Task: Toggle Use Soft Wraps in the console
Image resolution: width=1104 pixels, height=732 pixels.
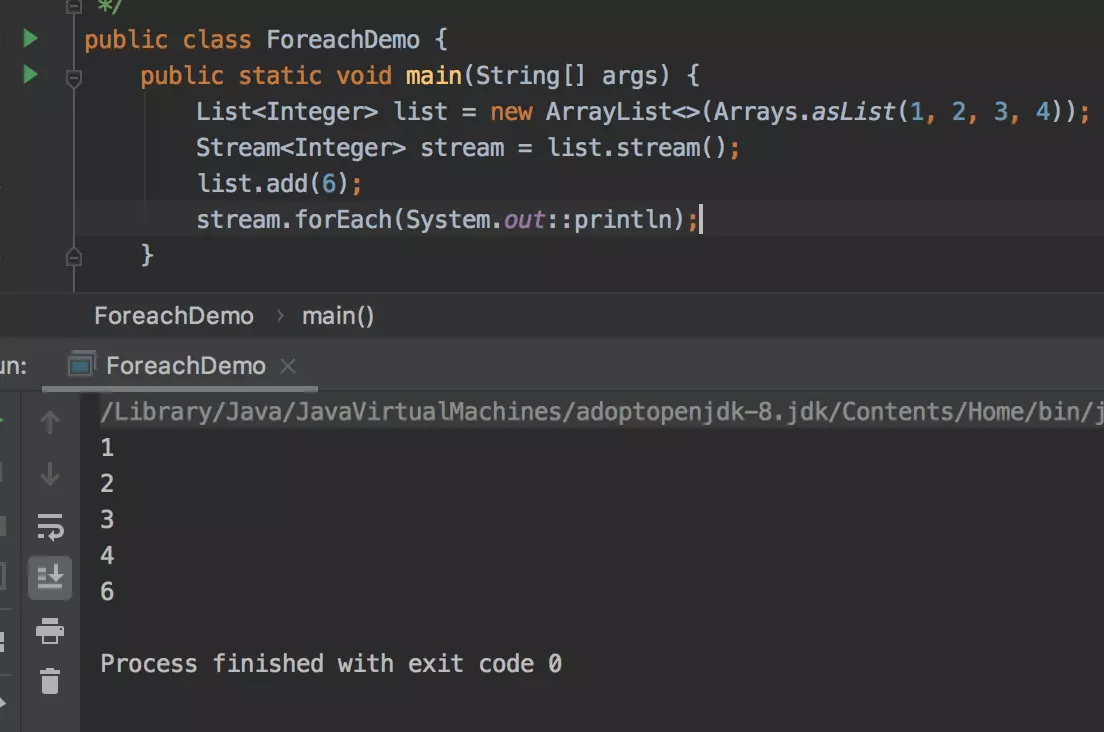Action: [49, 528]
